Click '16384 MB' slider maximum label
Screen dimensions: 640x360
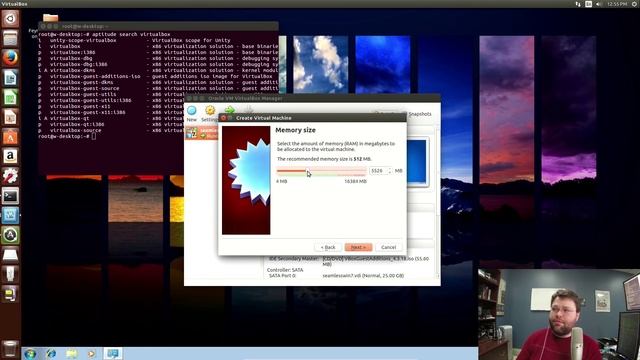click(356, 181)
